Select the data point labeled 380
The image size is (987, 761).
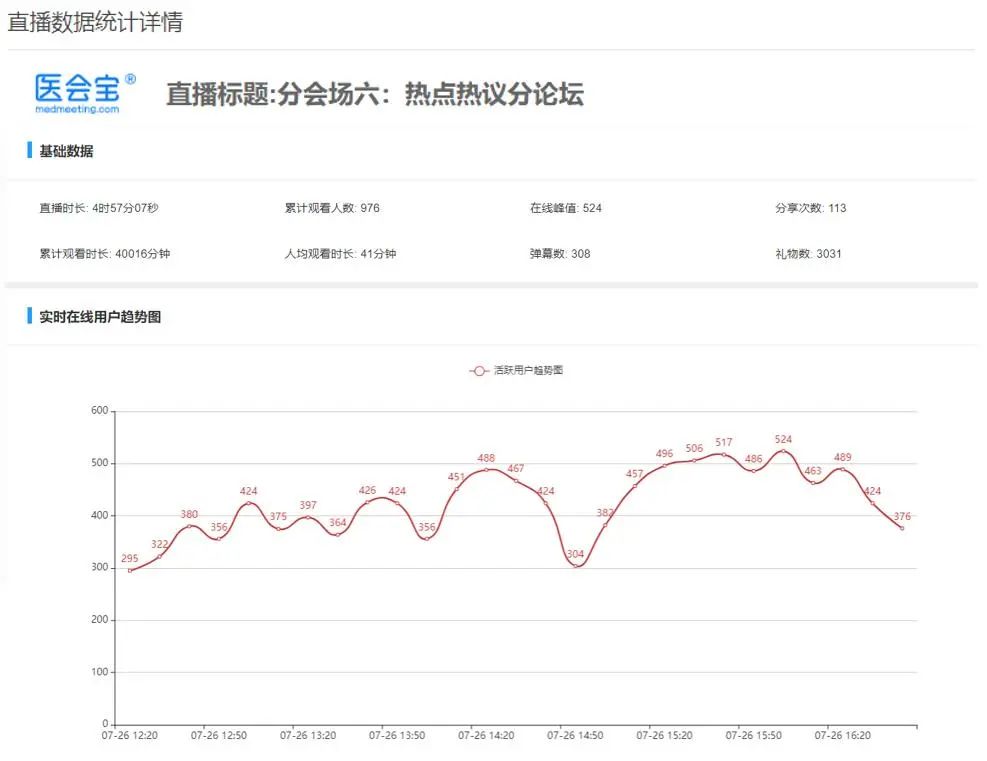pos(189,526)
